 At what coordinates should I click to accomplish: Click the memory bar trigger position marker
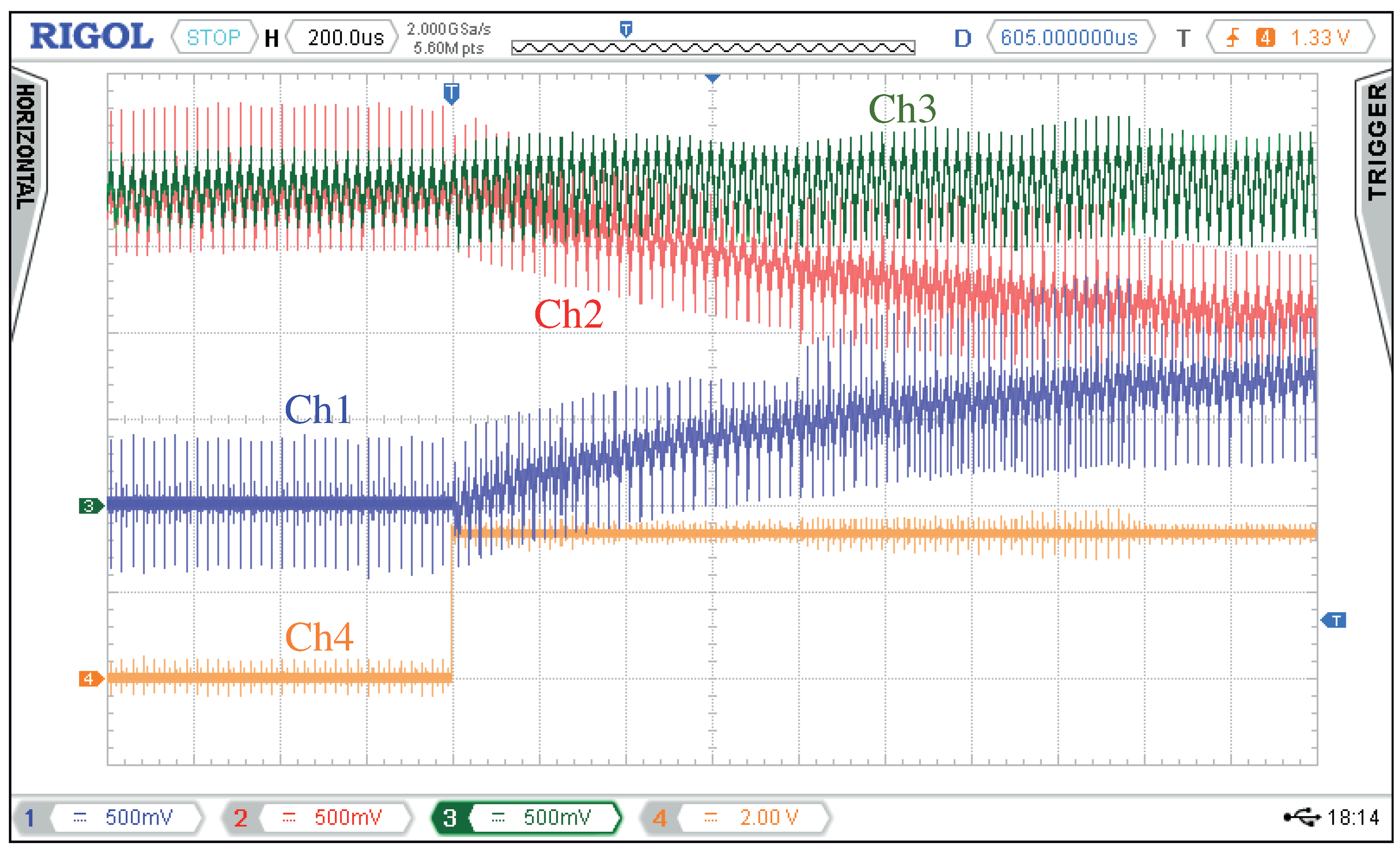point(626,29)
